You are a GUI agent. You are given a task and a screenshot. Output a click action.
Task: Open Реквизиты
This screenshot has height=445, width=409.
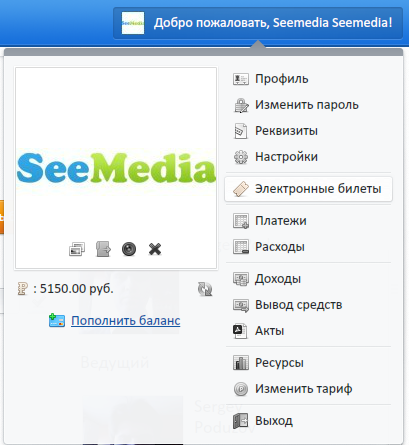[286, 131]
